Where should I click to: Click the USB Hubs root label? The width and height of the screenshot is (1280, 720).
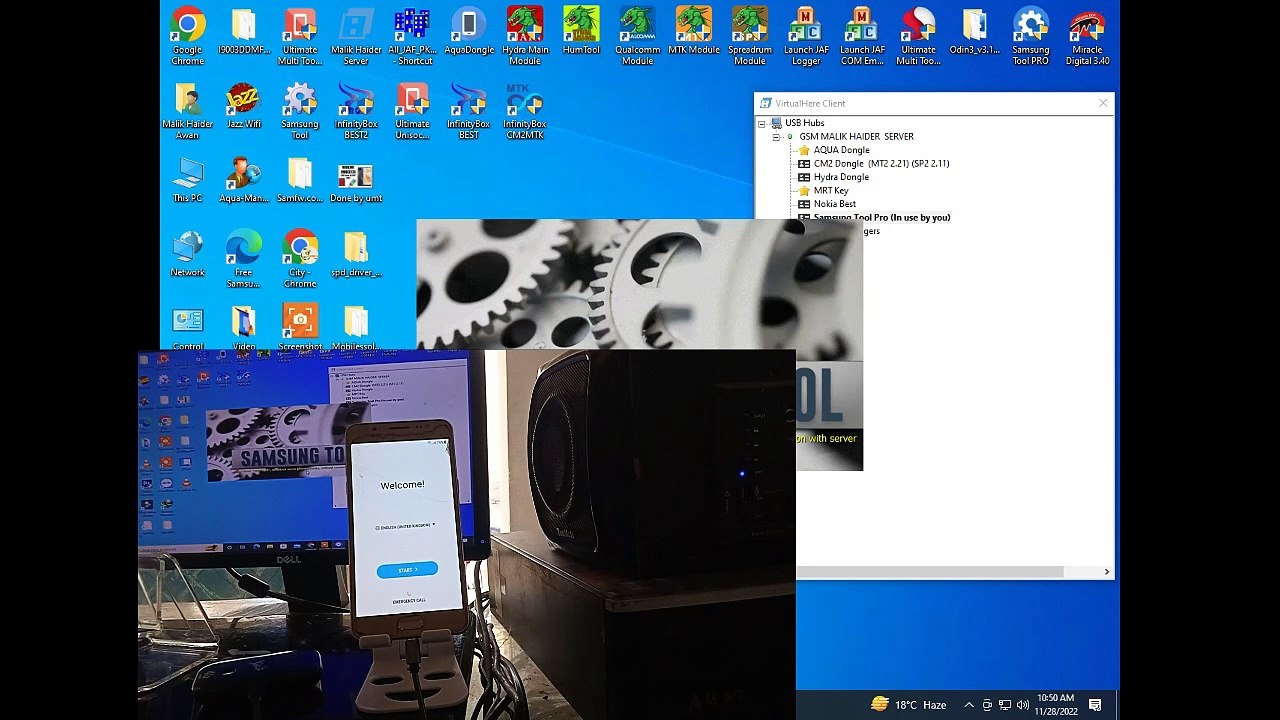(804, 123)
